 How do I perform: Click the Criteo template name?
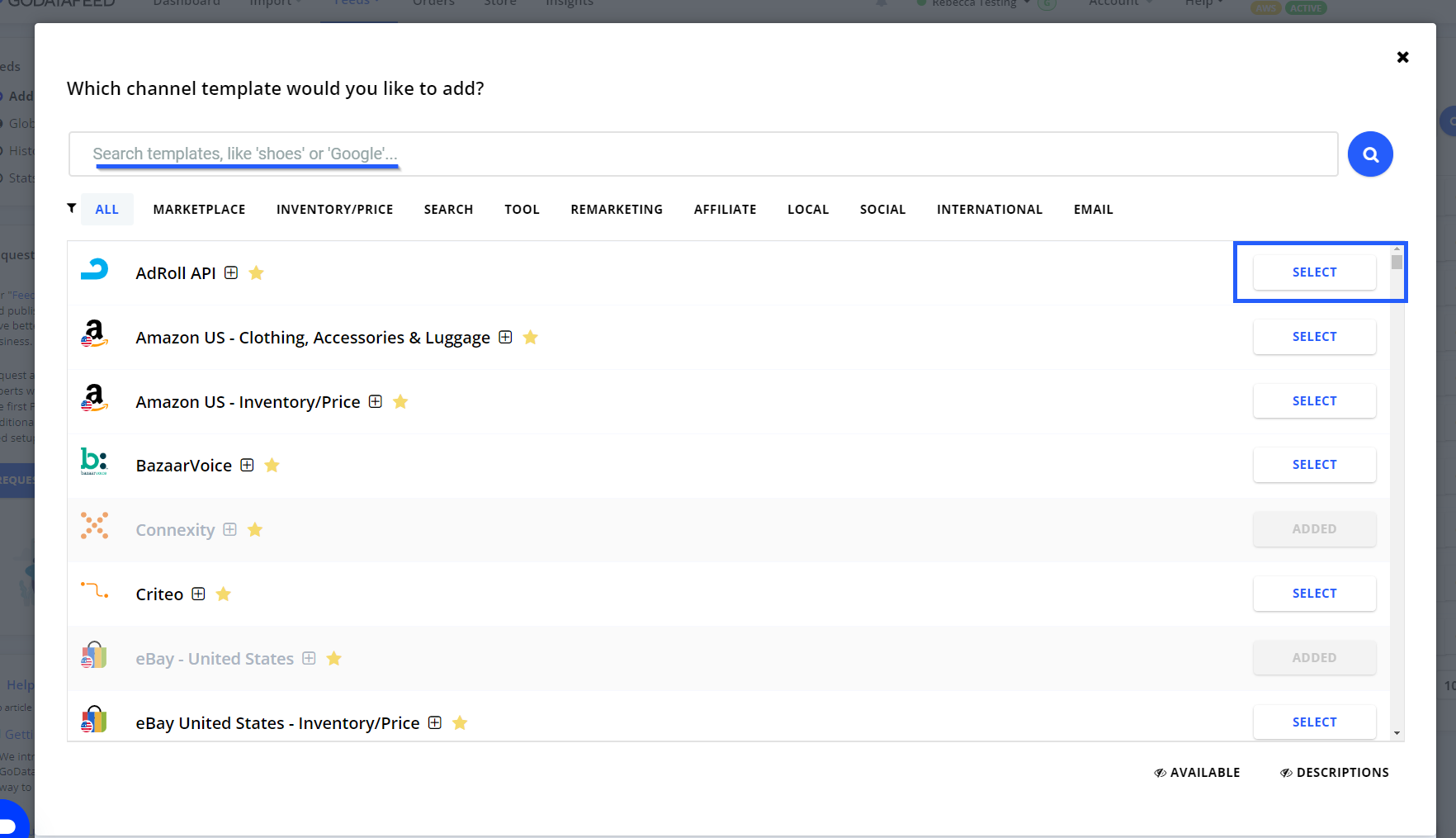pos(159,594)
